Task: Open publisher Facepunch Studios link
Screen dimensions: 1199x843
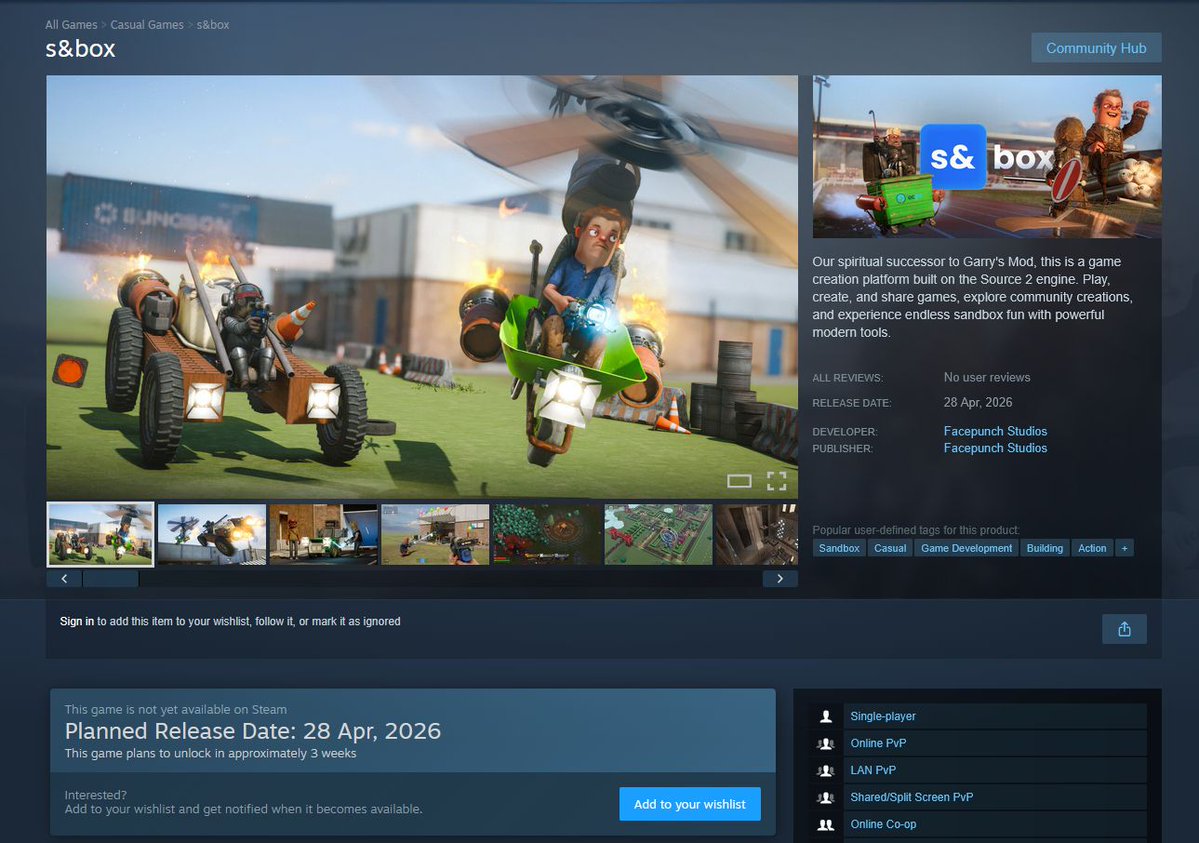Action: point(995,448)
